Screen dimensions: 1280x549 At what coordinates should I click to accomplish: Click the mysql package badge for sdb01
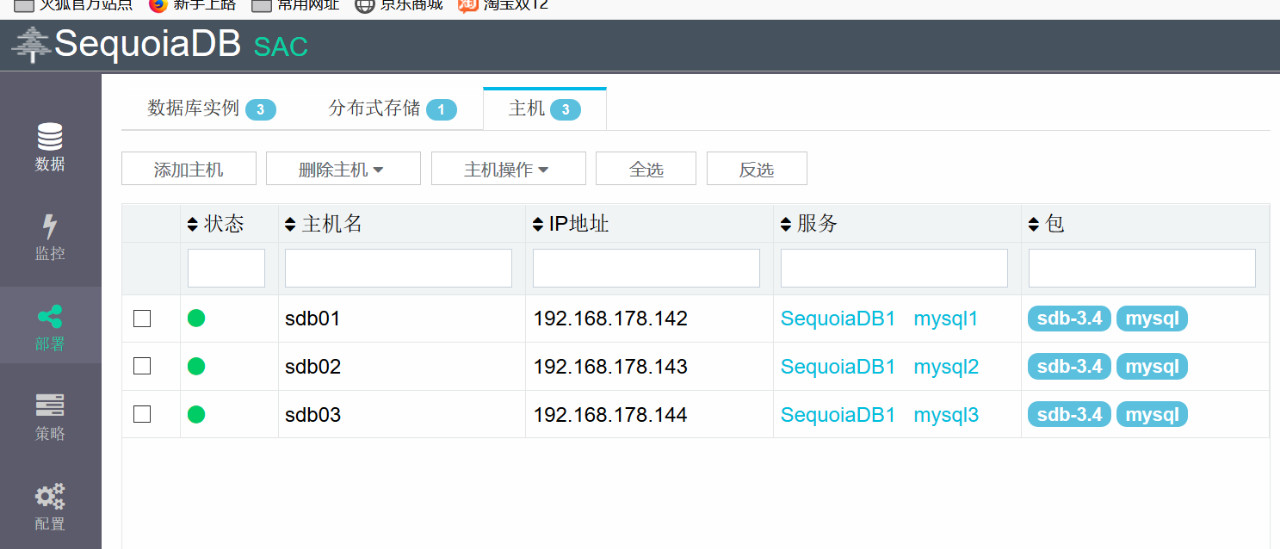[1152, 319]
